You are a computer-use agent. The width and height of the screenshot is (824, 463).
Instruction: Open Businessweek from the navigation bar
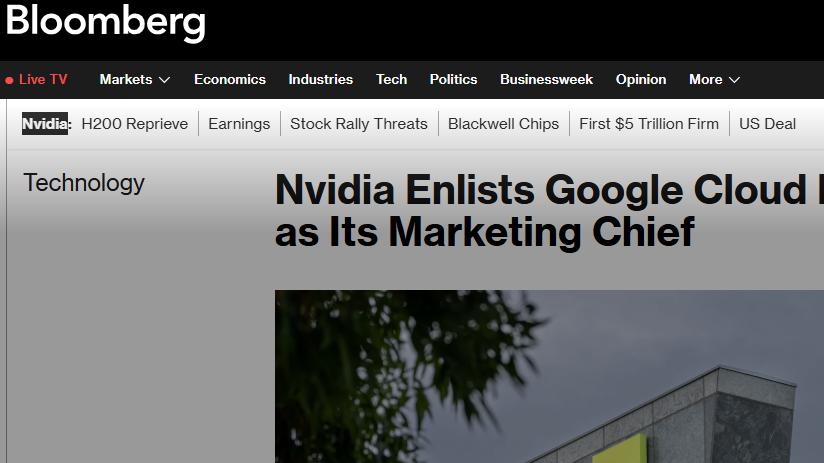point(546,80)
